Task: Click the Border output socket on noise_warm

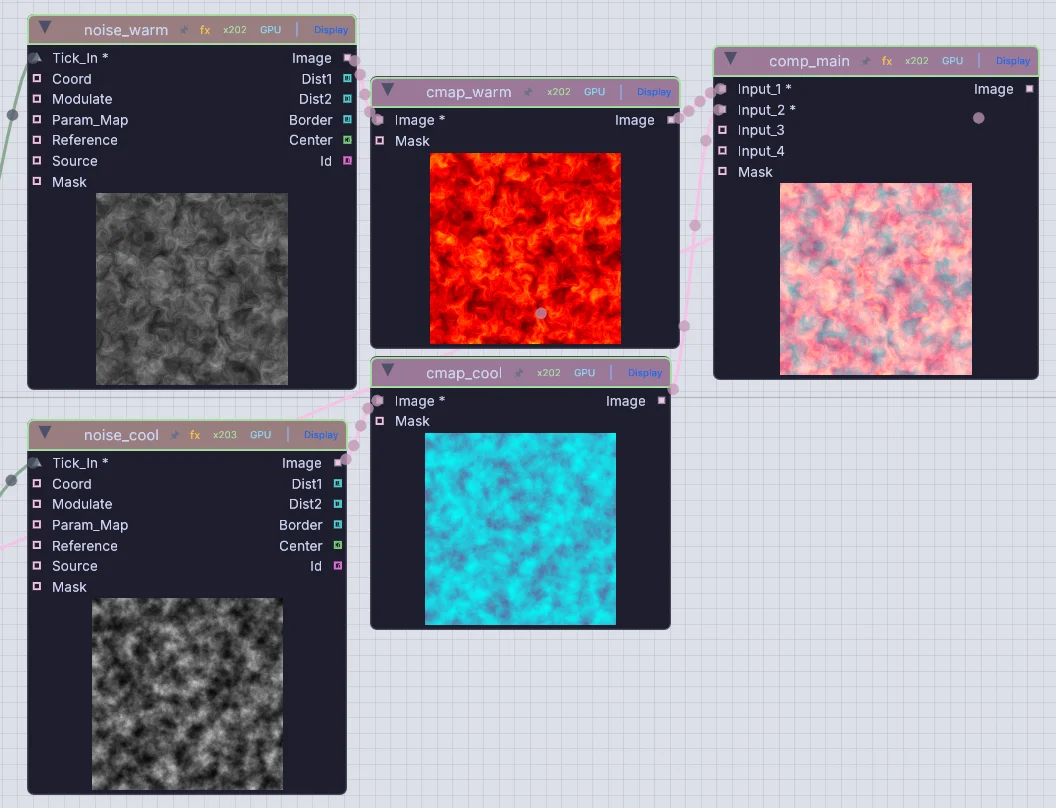Action: coord(348,120)
